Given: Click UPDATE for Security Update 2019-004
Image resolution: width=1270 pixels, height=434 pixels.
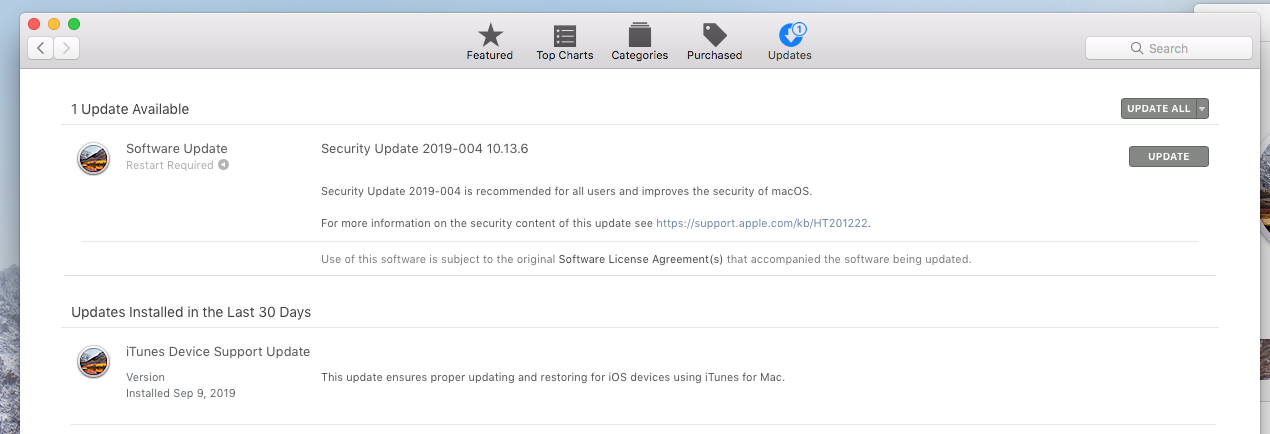Looking at the screenshot, I should 1168,156.
